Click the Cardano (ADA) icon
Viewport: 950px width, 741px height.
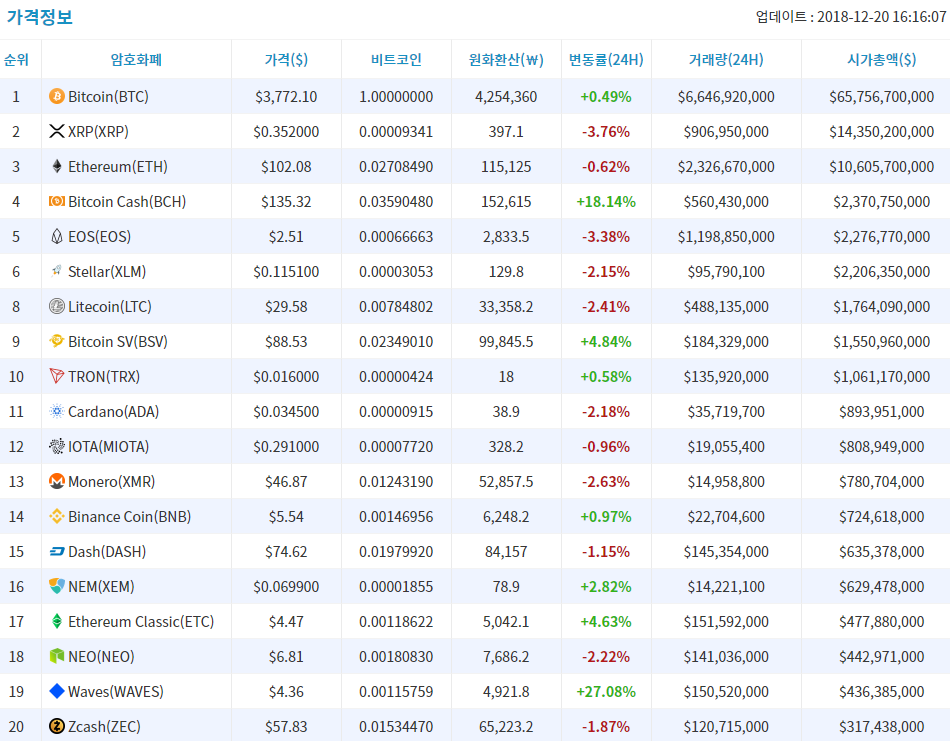56,411
